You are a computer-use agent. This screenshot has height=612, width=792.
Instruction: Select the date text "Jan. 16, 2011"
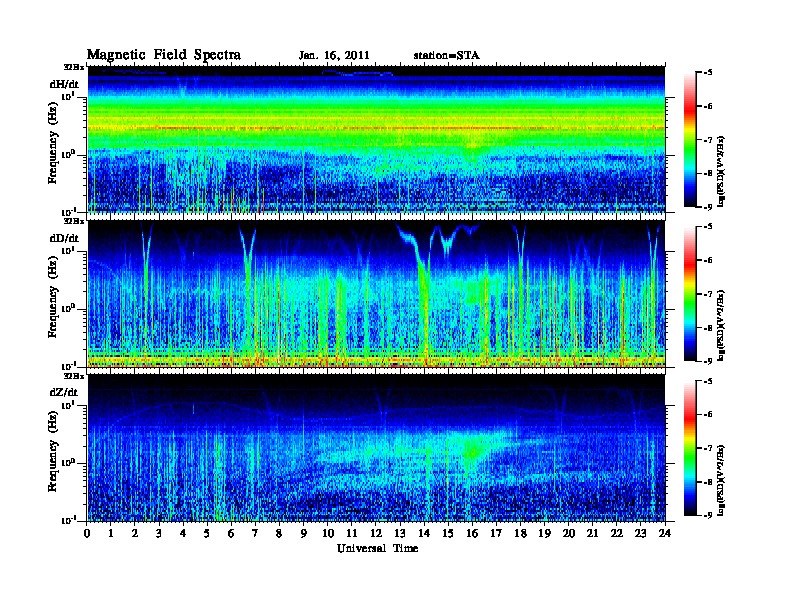point(334,56)
